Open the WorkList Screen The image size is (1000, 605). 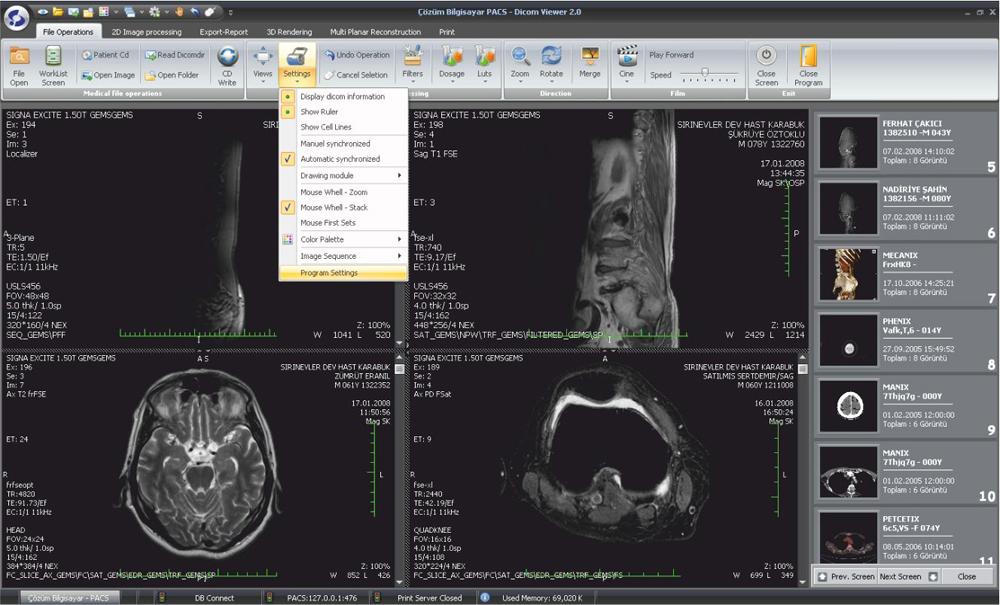click(53, 66)
